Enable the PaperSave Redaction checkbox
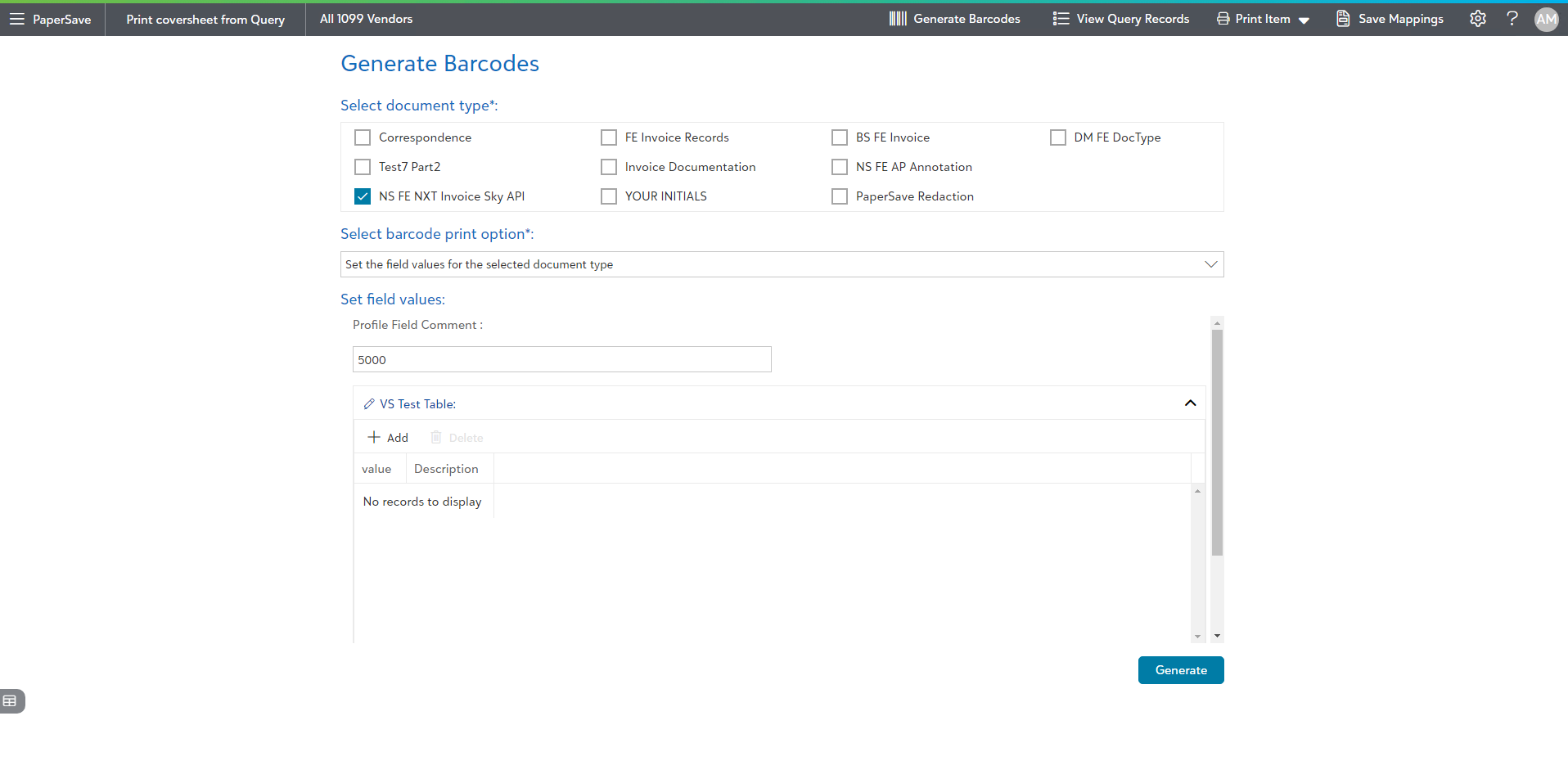Viewport: 1568px width, 779px height. coord(840,196)
